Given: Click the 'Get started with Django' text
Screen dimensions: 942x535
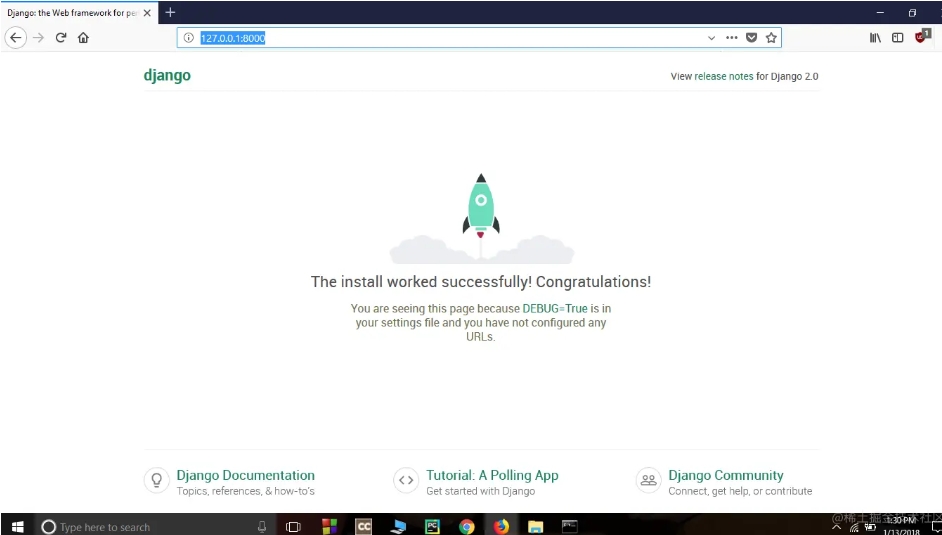Looking at the screenshot, I should [x=481, y=491].
